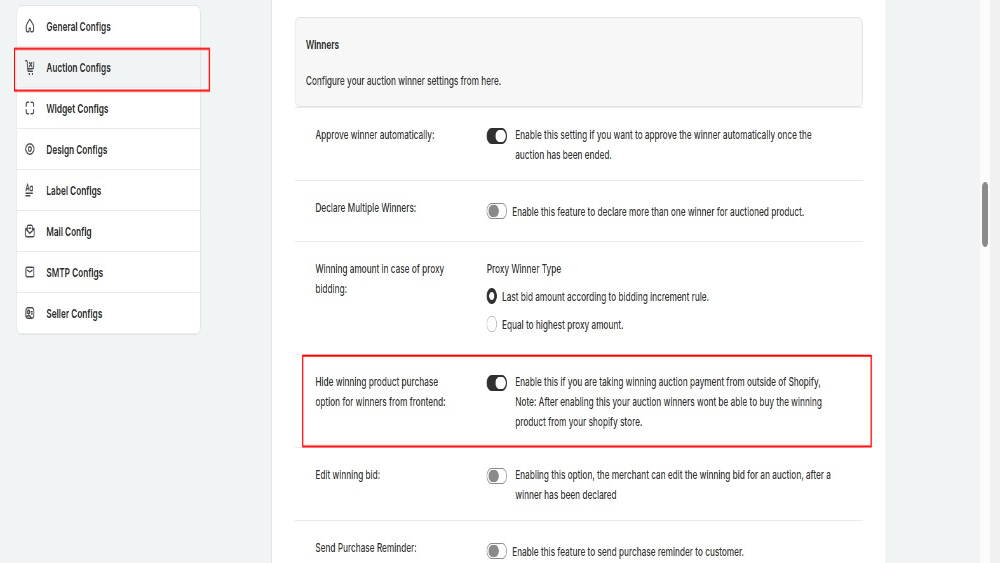1000x563 pixels.
Task: Select Equal to highest proxy amount option
Action: click(x=492, y=325)
